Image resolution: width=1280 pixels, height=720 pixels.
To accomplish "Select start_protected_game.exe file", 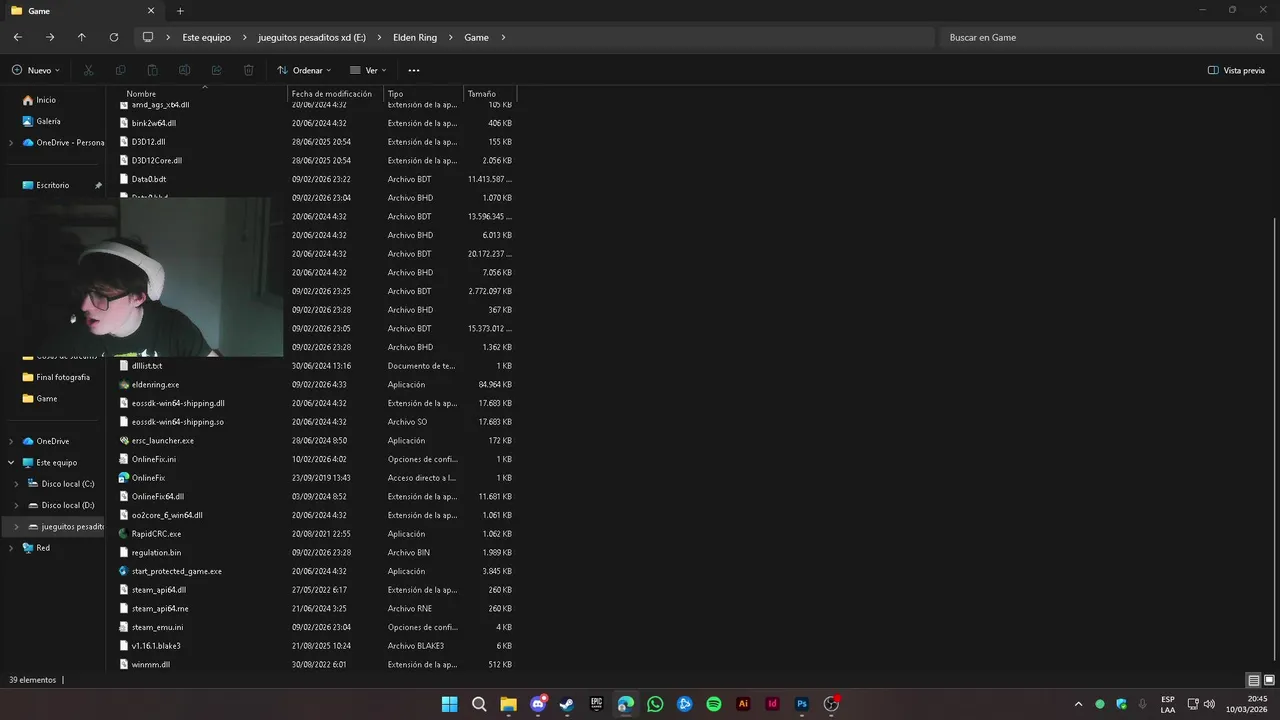I will (x=176, y=571).
